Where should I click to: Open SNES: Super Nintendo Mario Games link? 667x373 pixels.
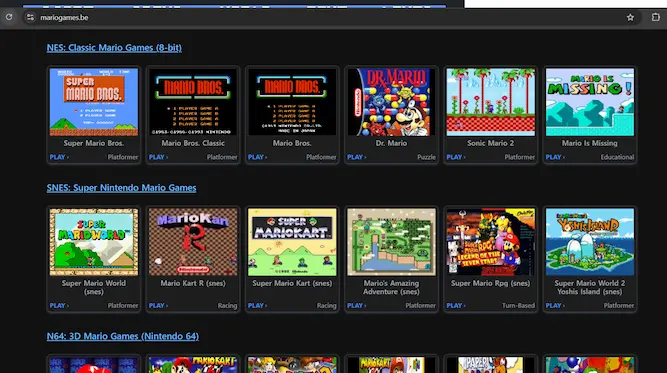[121, 188]
